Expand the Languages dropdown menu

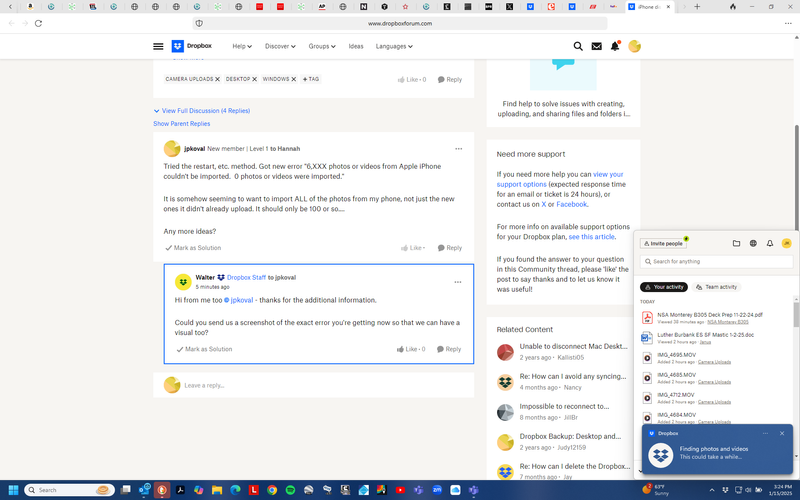point(394,46)
